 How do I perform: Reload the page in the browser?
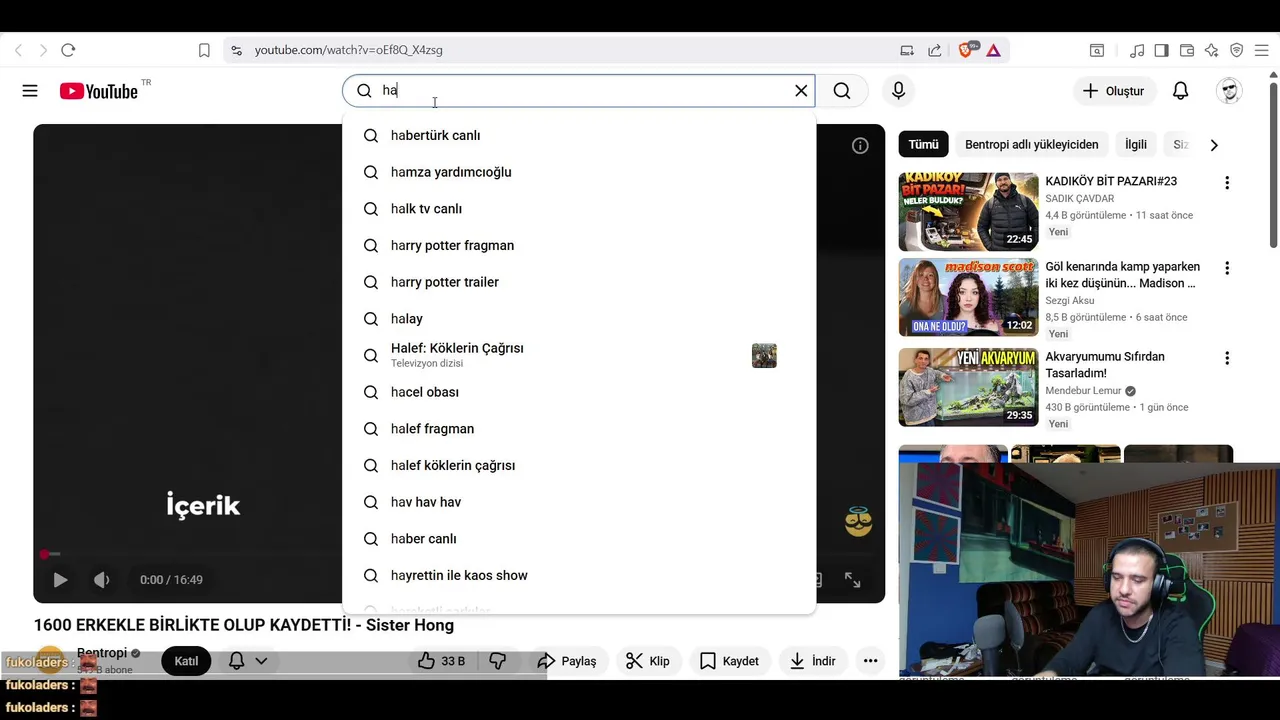[x=68, y=50]
